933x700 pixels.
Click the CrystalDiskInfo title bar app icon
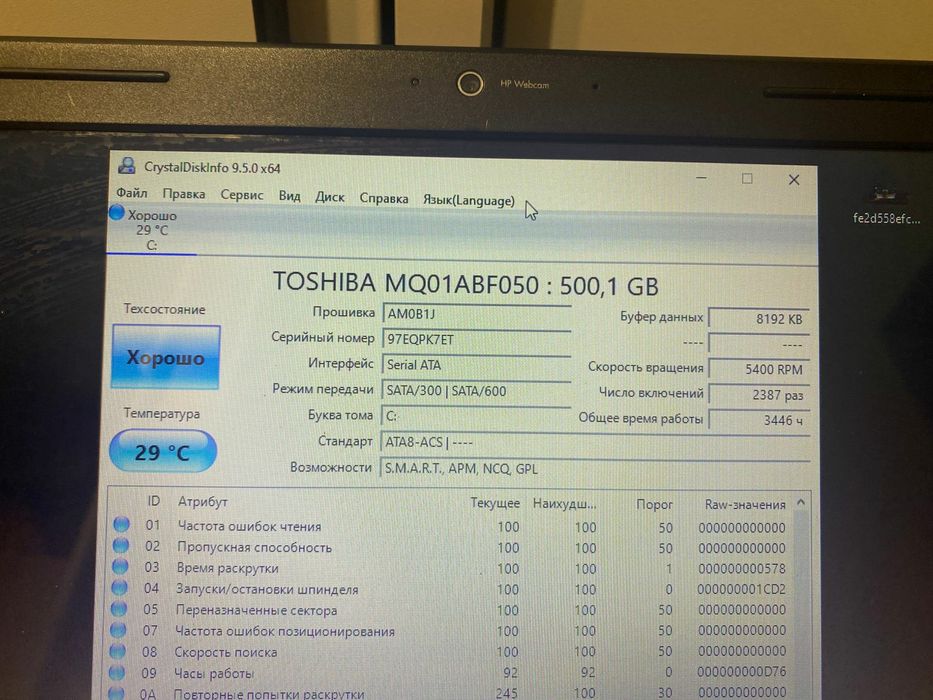point(126,166)
